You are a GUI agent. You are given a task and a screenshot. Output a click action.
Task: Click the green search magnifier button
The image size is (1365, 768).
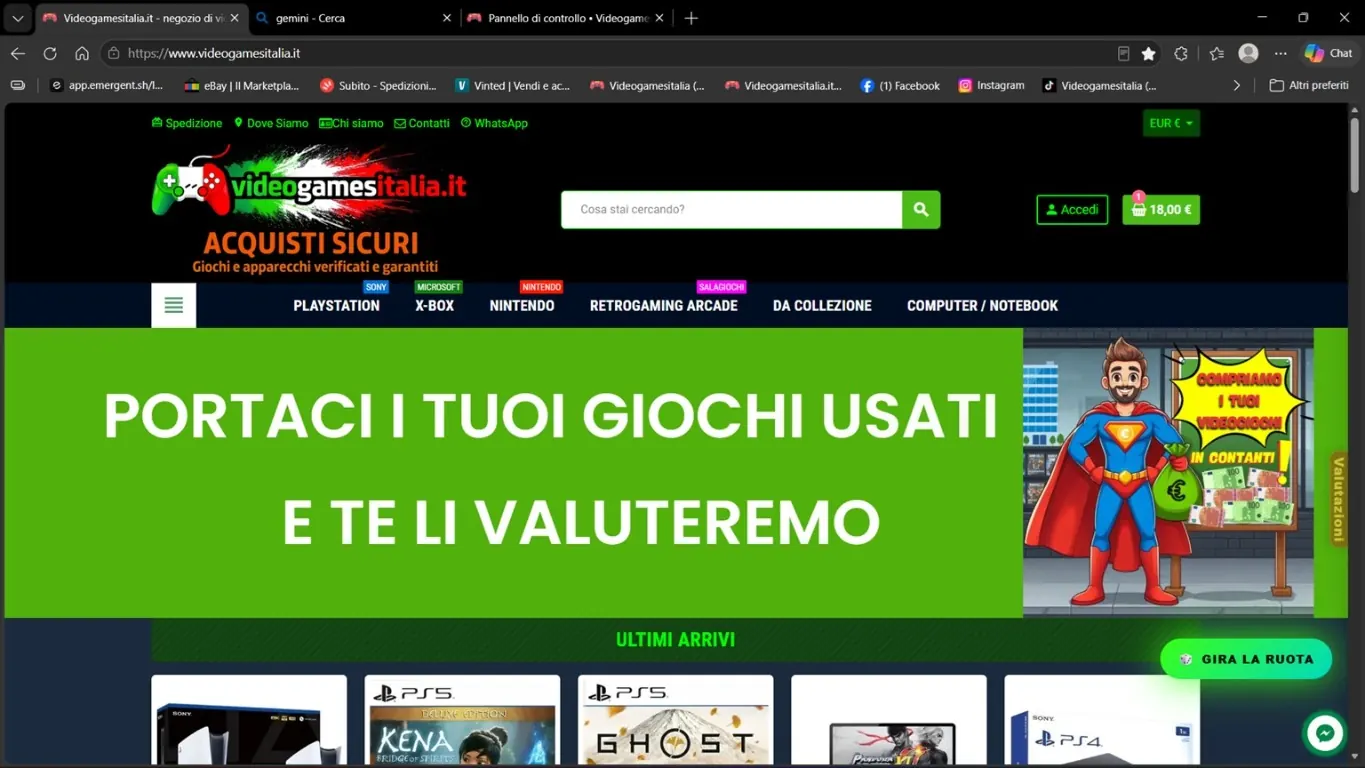pos(921,210)
